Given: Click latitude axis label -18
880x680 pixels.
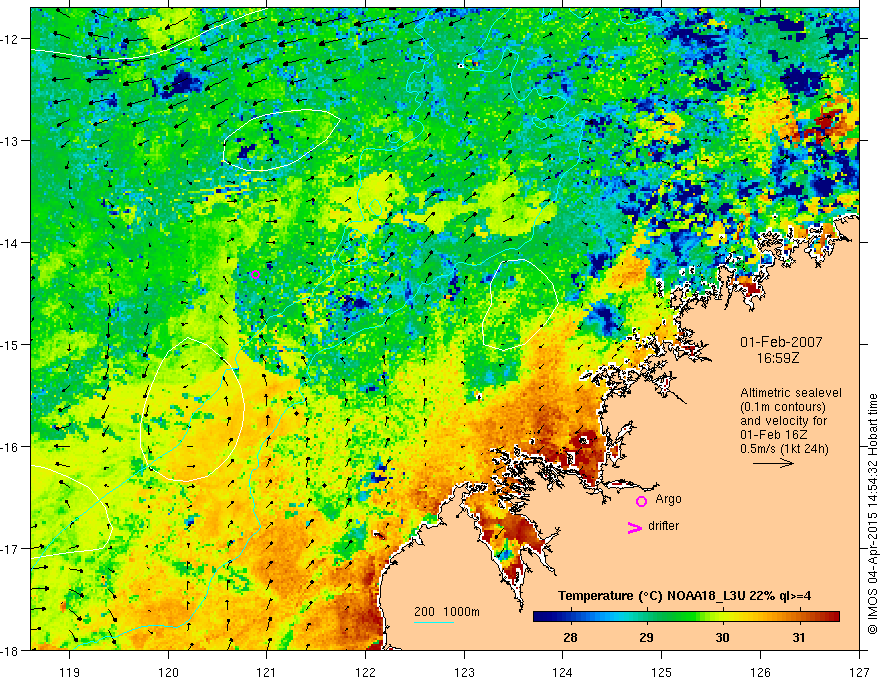Looking at the screenshot, I should point(11,651).
